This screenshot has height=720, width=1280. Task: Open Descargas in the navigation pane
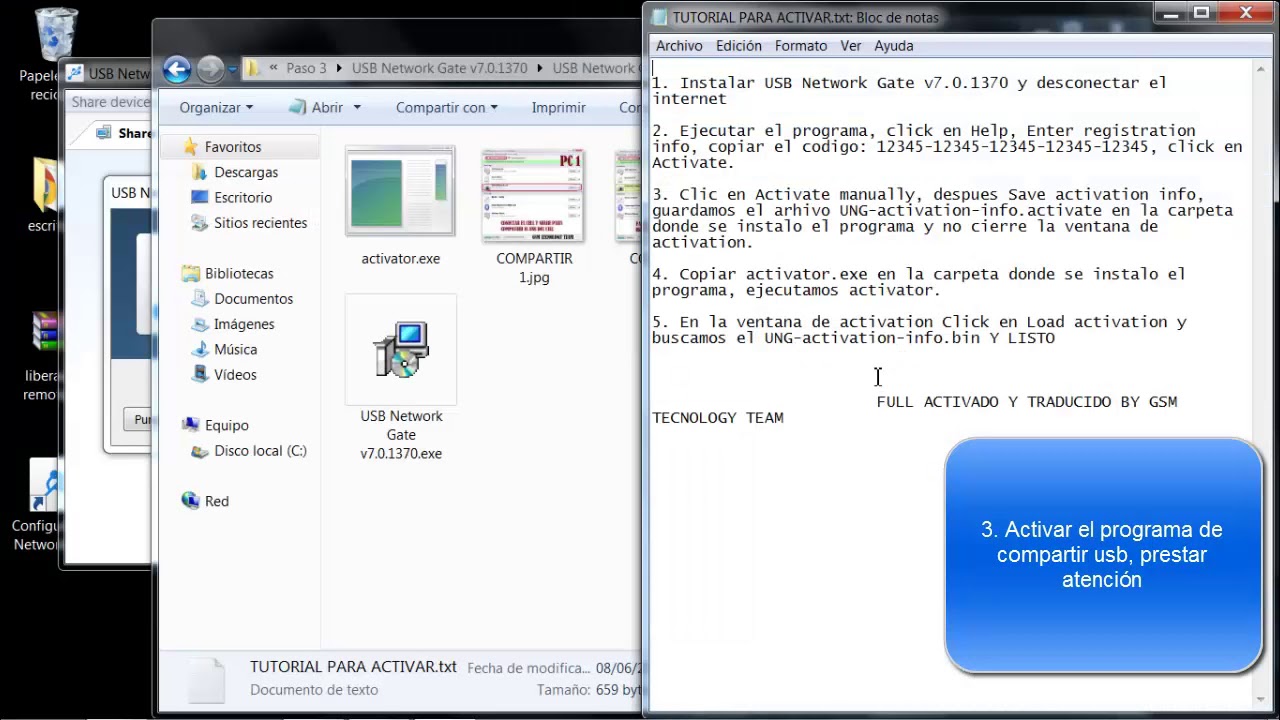coord(246,172)
